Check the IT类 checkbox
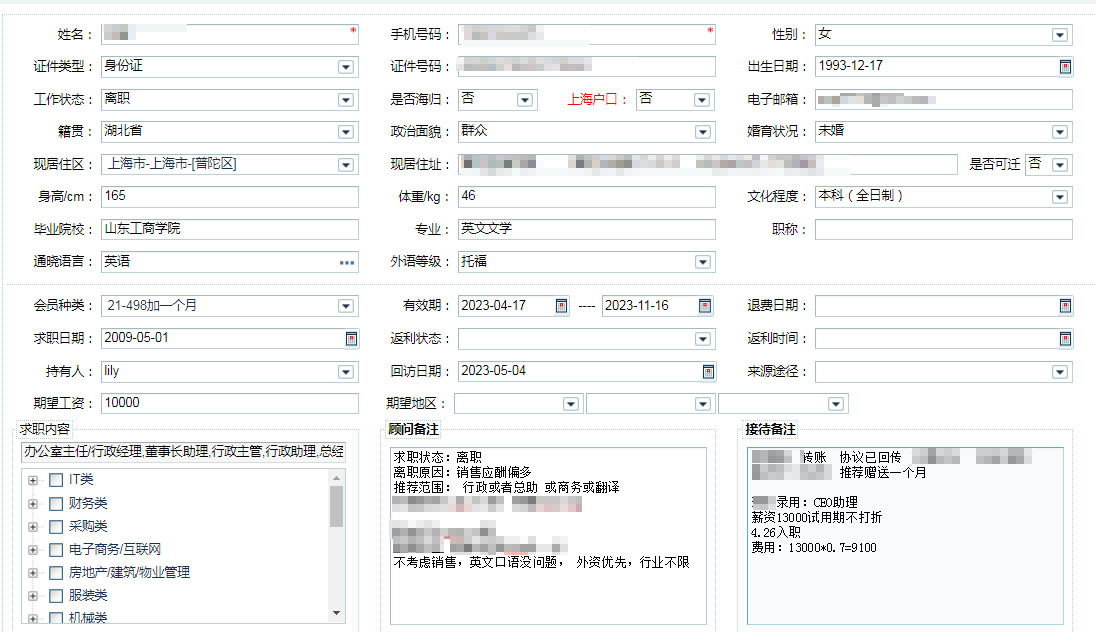The image size is (1096, 632). click(x=56, y=480)
